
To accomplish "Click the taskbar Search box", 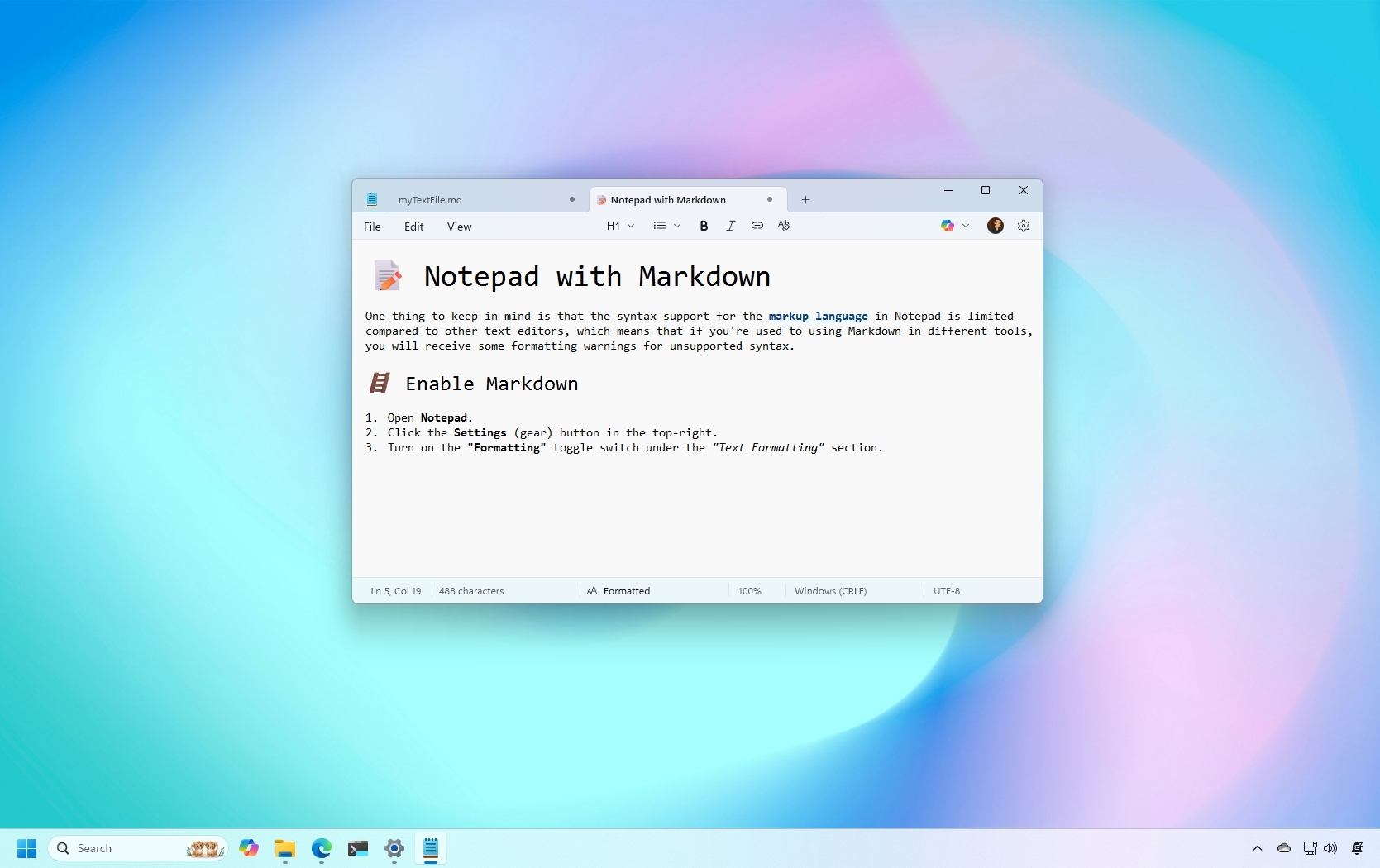I will (x=124, y=848).
